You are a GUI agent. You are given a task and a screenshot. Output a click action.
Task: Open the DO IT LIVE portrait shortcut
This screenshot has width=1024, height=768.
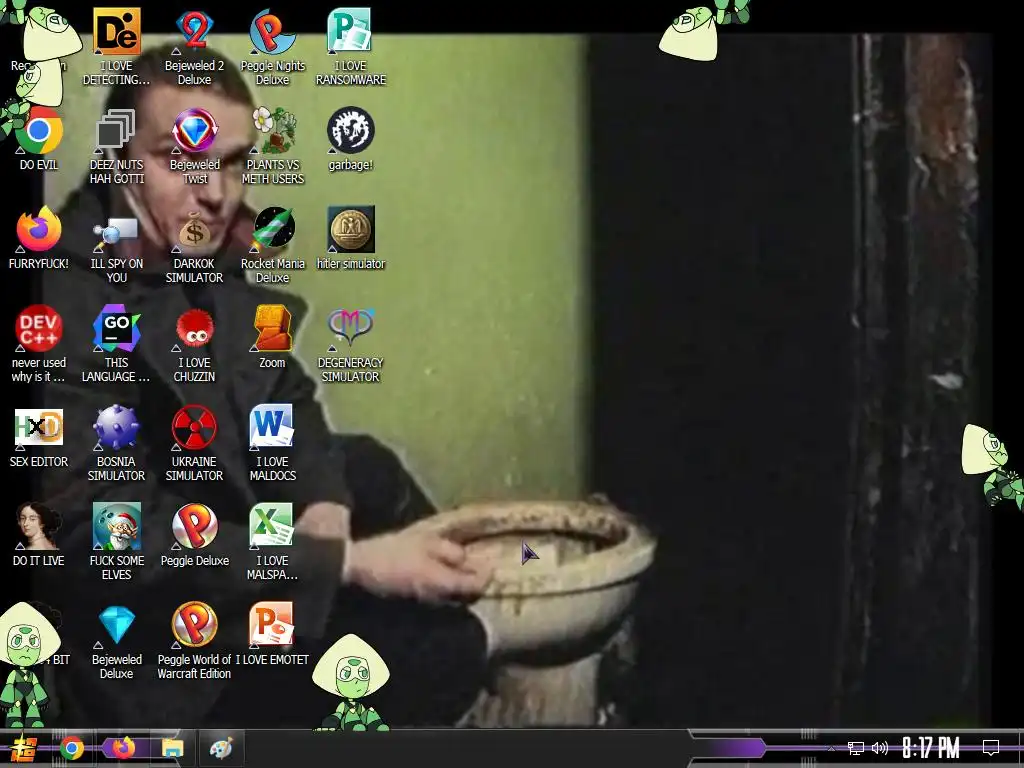click(39, 526)
